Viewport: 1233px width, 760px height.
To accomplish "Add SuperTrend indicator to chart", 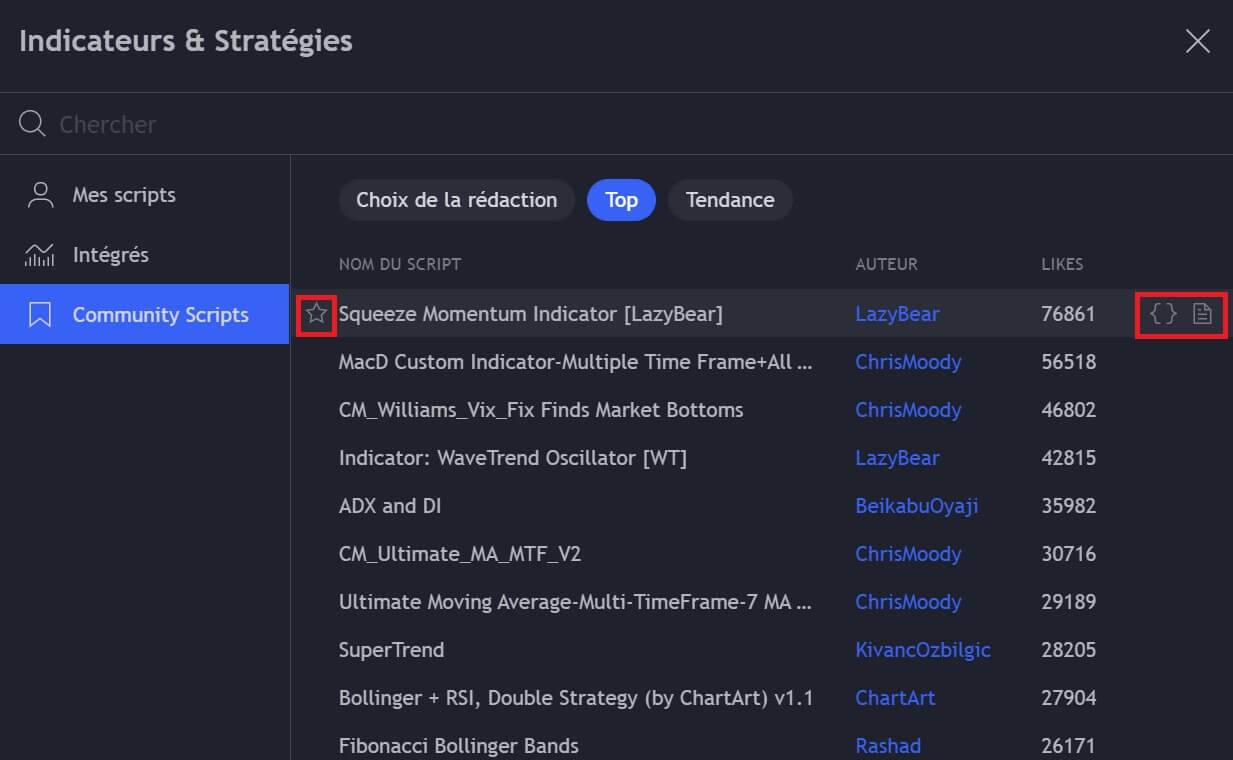I will pos(391,650).
